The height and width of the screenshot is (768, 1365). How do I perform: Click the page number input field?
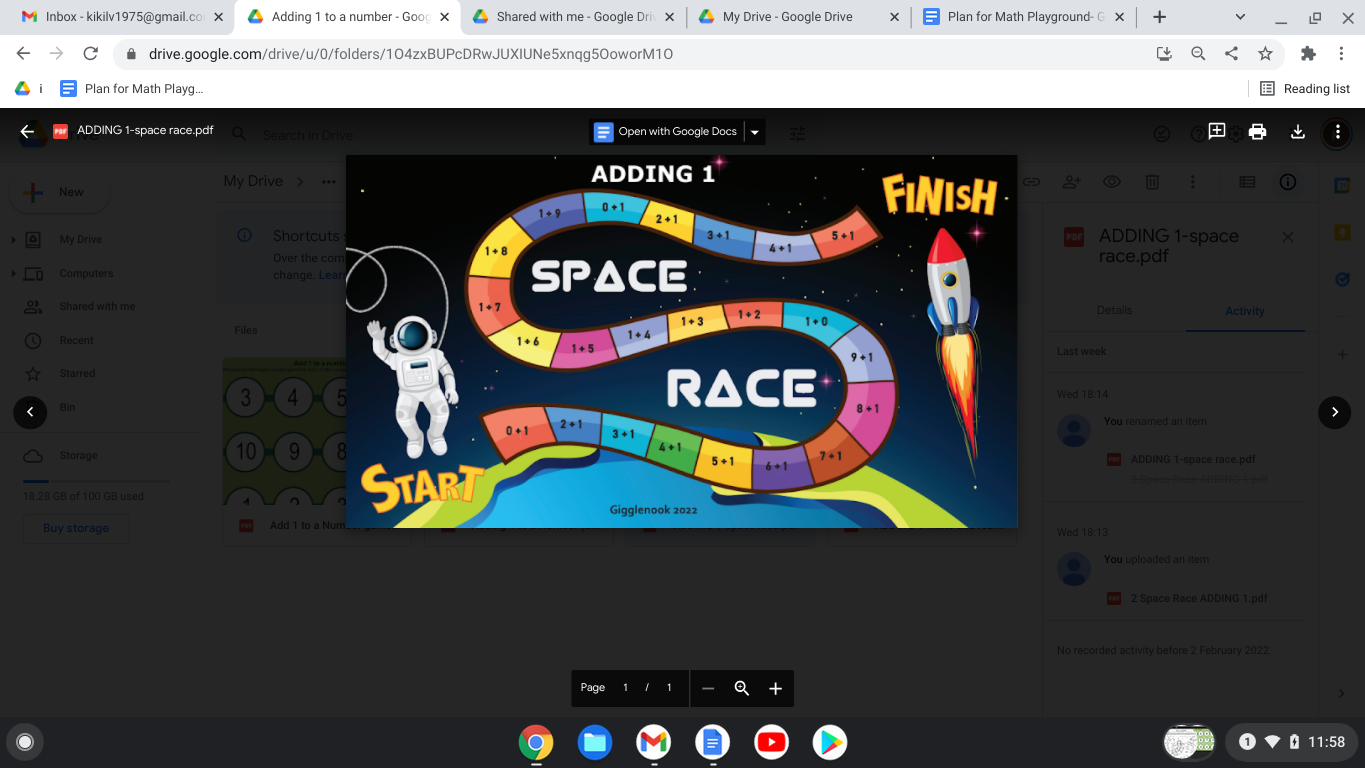[x=626, y=688]
